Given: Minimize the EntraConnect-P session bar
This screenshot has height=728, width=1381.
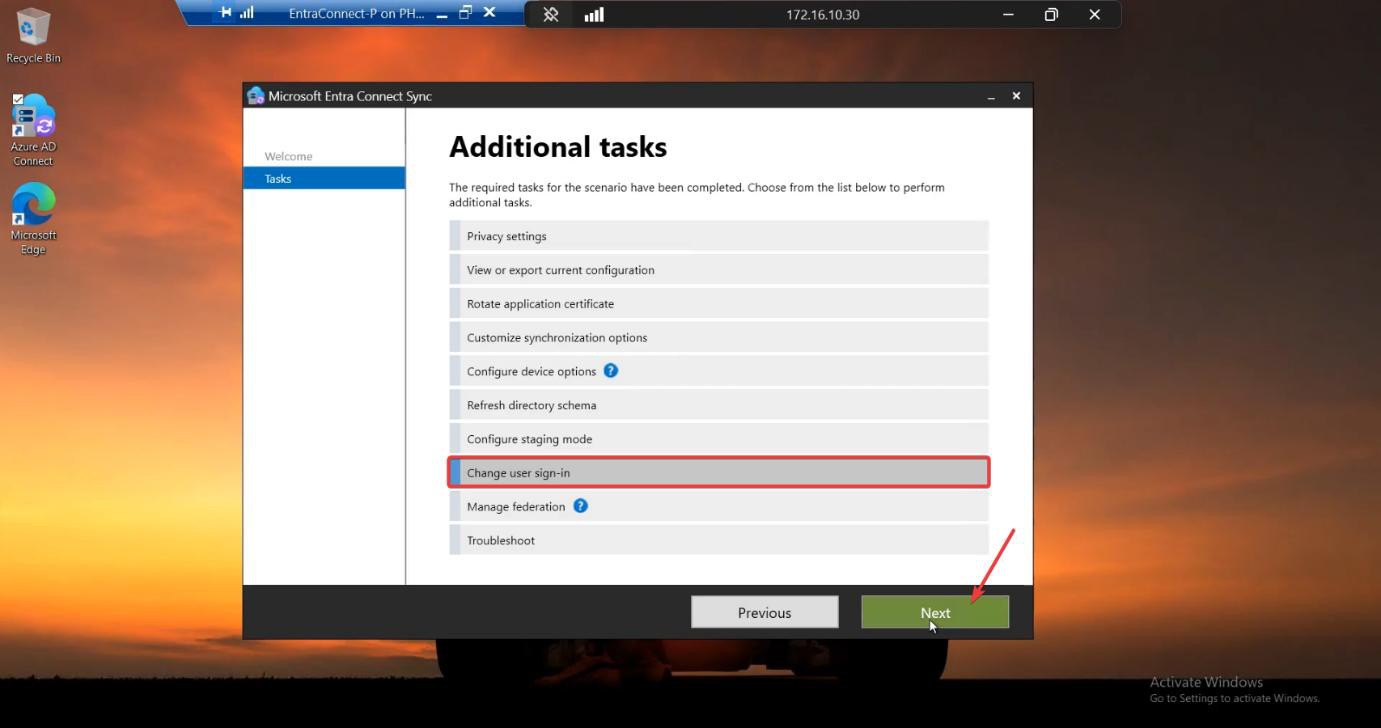Looking at the screenshot, I should (x=442, y=14).
